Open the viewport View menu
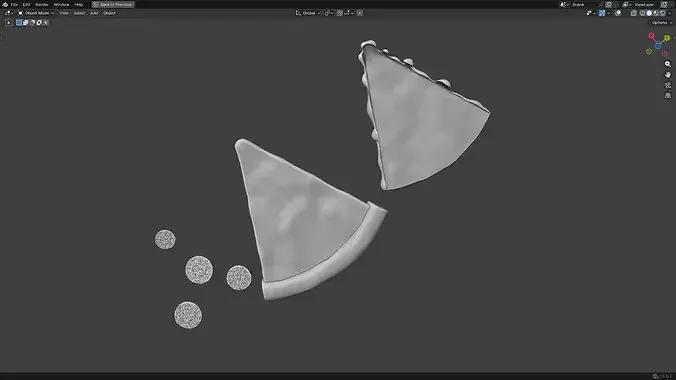Screen dimensions: 676x380 [x=64, y=13]
